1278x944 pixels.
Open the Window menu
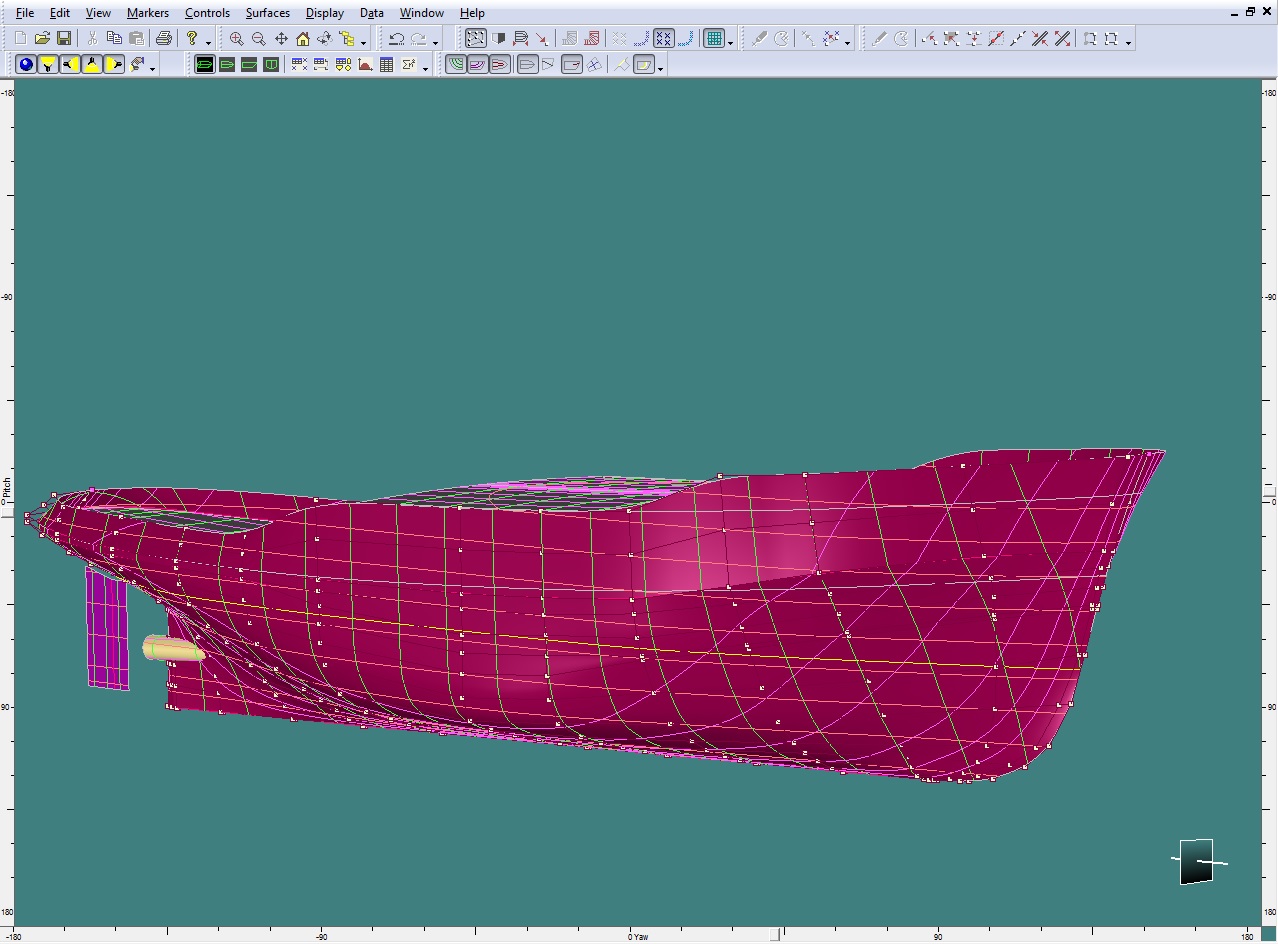pyautogui.click(x=422, y=13)
